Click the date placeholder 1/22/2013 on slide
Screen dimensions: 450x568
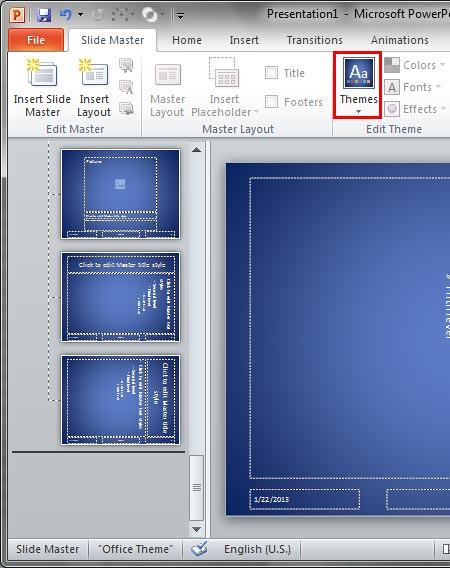pos(305,499)
